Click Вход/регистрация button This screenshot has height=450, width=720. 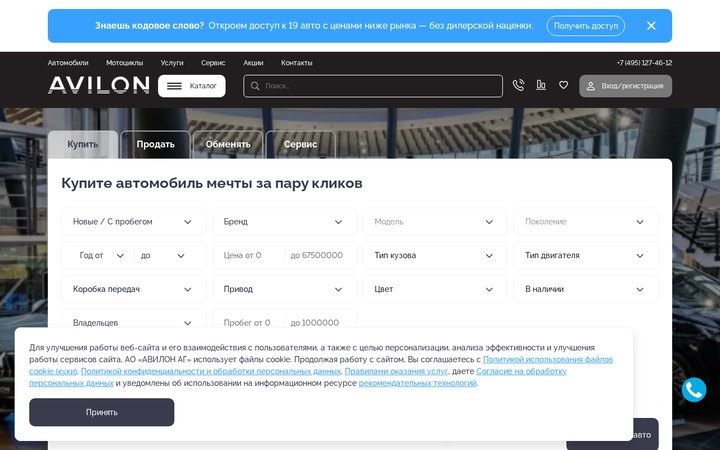(x=625, y=86)
